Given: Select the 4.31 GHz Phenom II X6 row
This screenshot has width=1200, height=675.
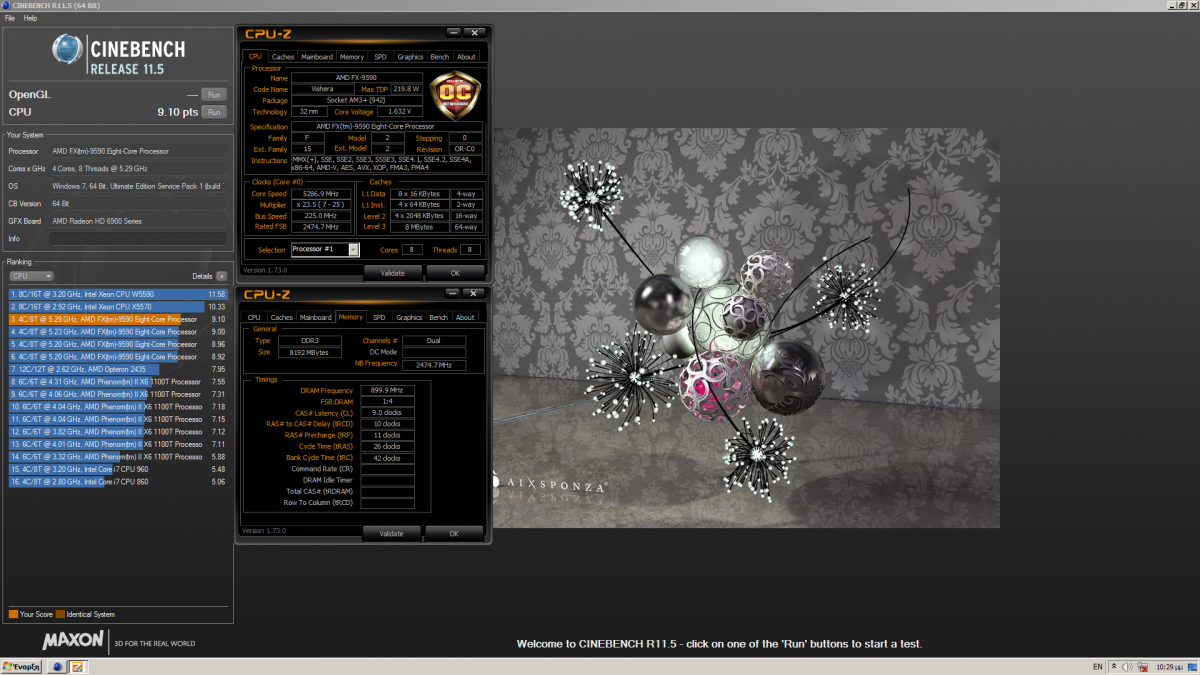Looking at the screenshot, I should coord(118,381).
